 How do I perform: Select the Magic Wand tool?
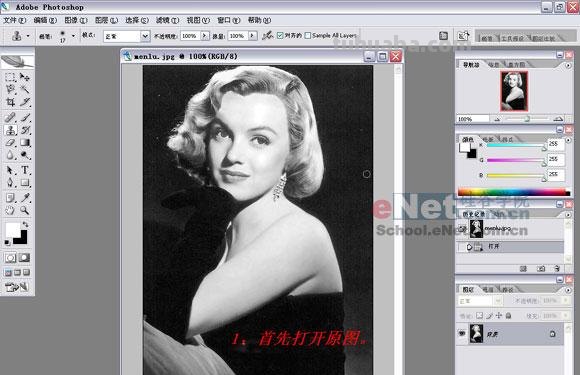pos(25,89)
